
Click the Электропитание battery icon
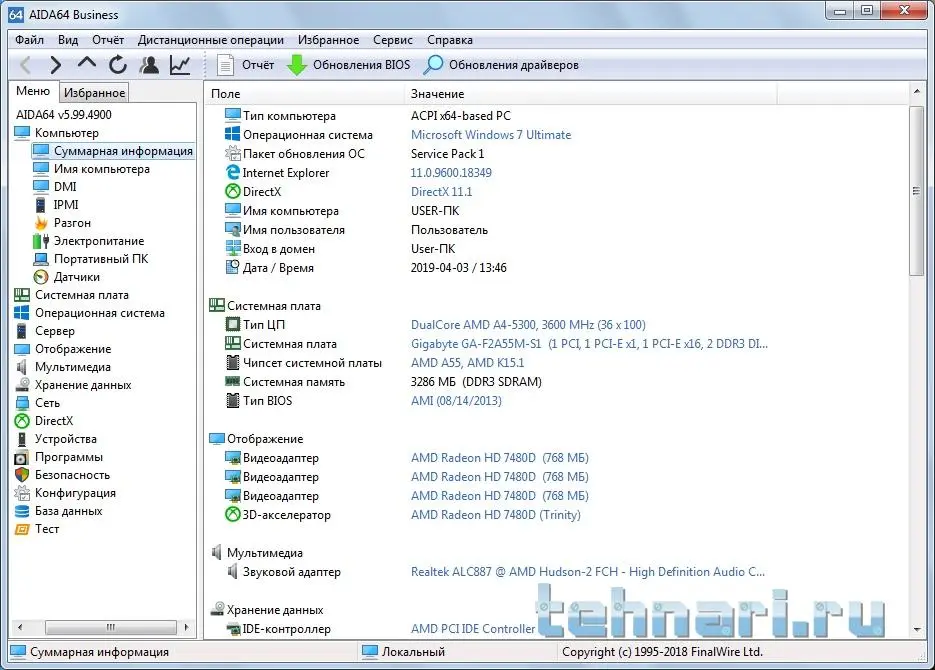point(41,241)
